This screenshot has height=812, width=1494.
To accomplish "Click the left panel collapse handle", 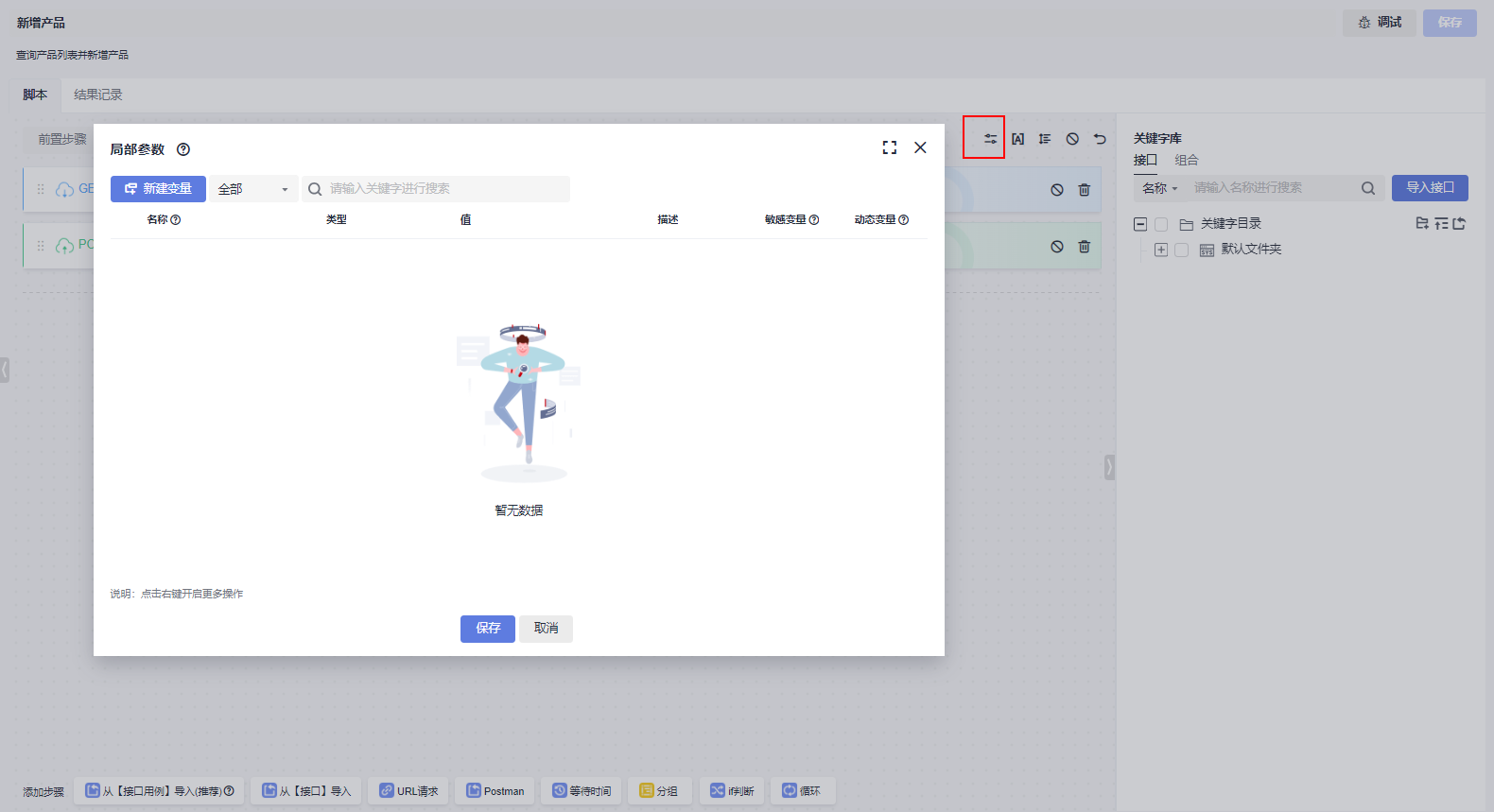I will (5, 370).
